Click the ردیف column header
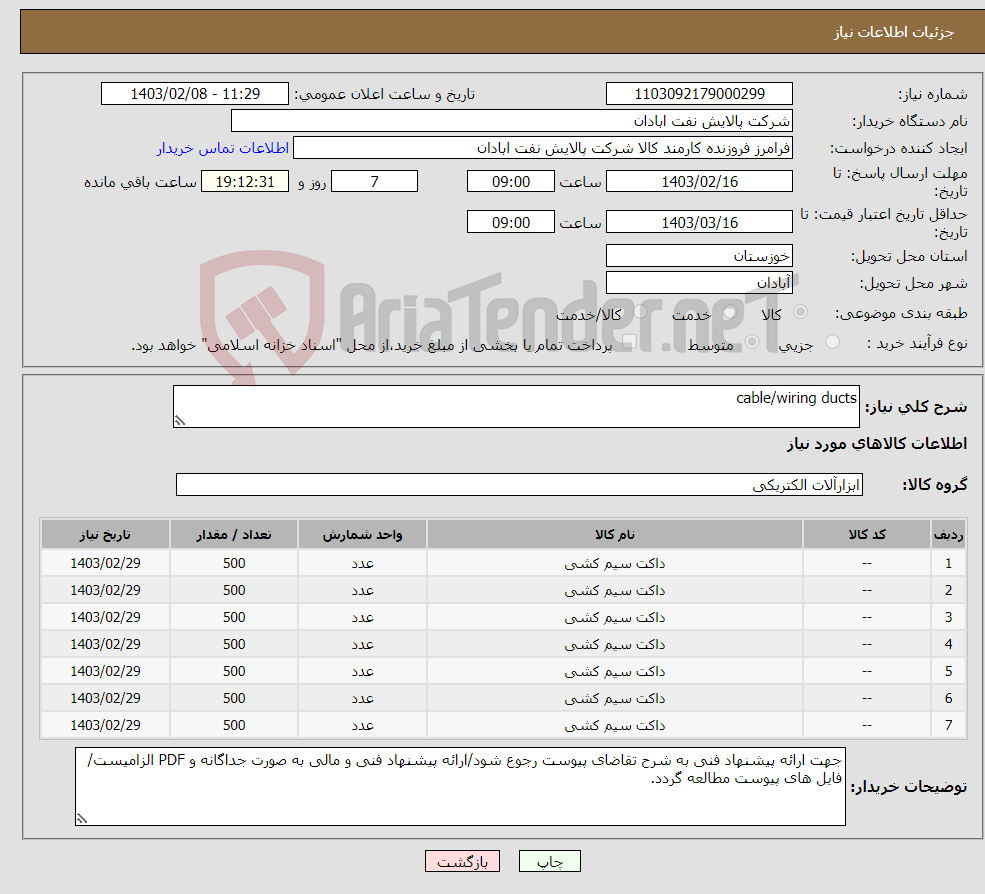Viewport: 985px width, 894px height. point(948,535)
